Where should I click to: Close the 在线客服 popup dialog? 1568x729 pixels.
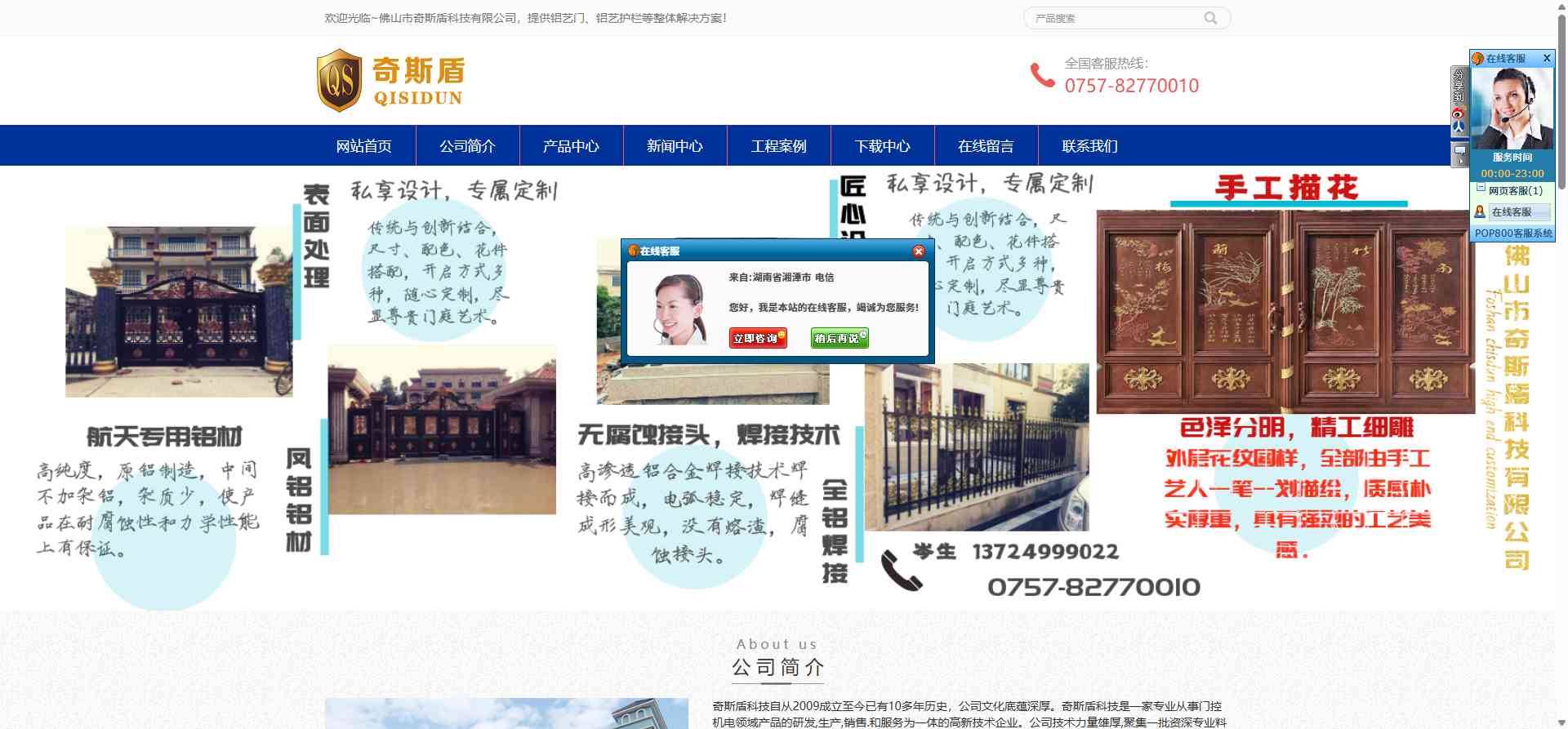(918, 251)
